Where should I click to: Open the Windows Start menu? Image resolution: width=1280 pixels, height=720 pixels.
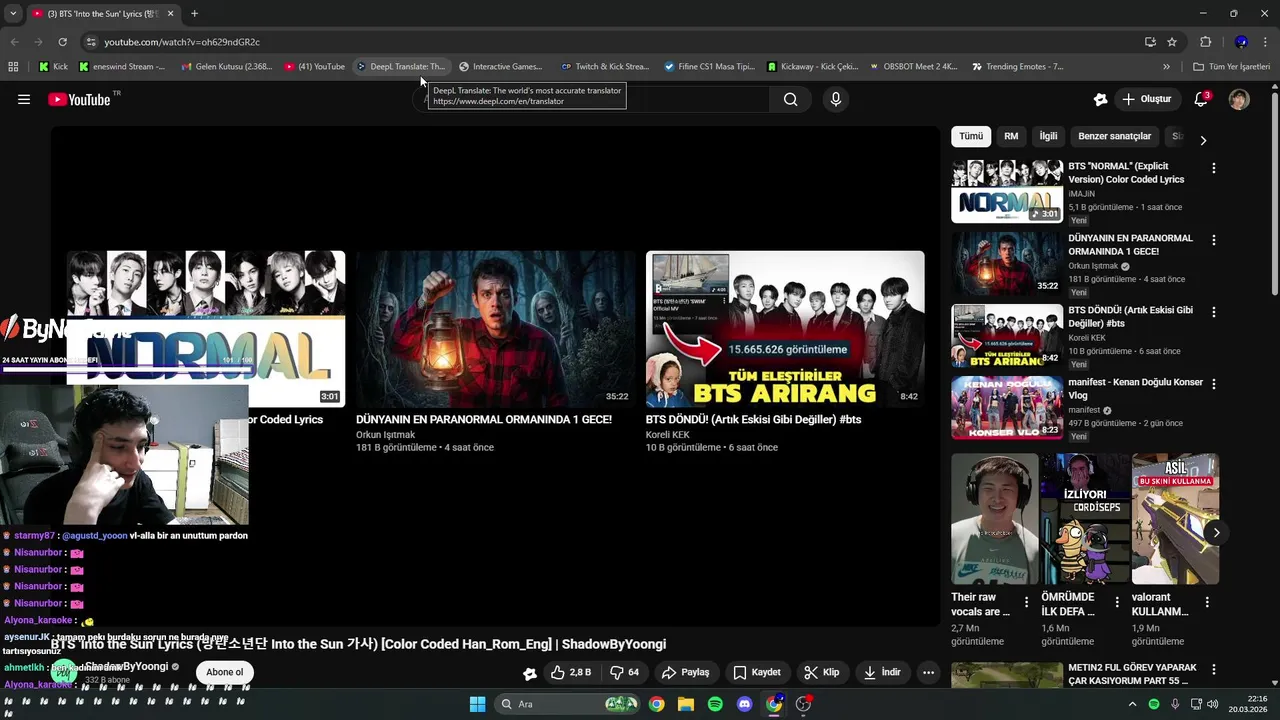[477, 704]
